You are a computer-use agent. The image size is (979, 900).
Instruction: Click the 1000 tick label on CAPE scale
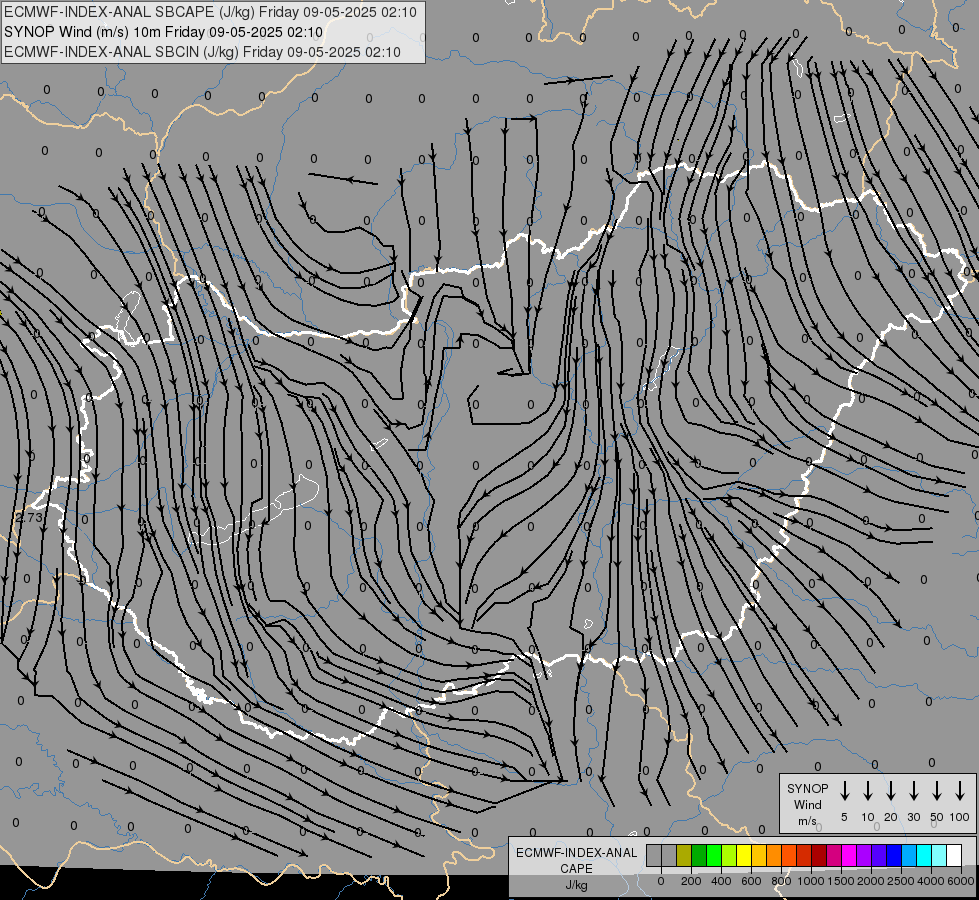(811, 881)
